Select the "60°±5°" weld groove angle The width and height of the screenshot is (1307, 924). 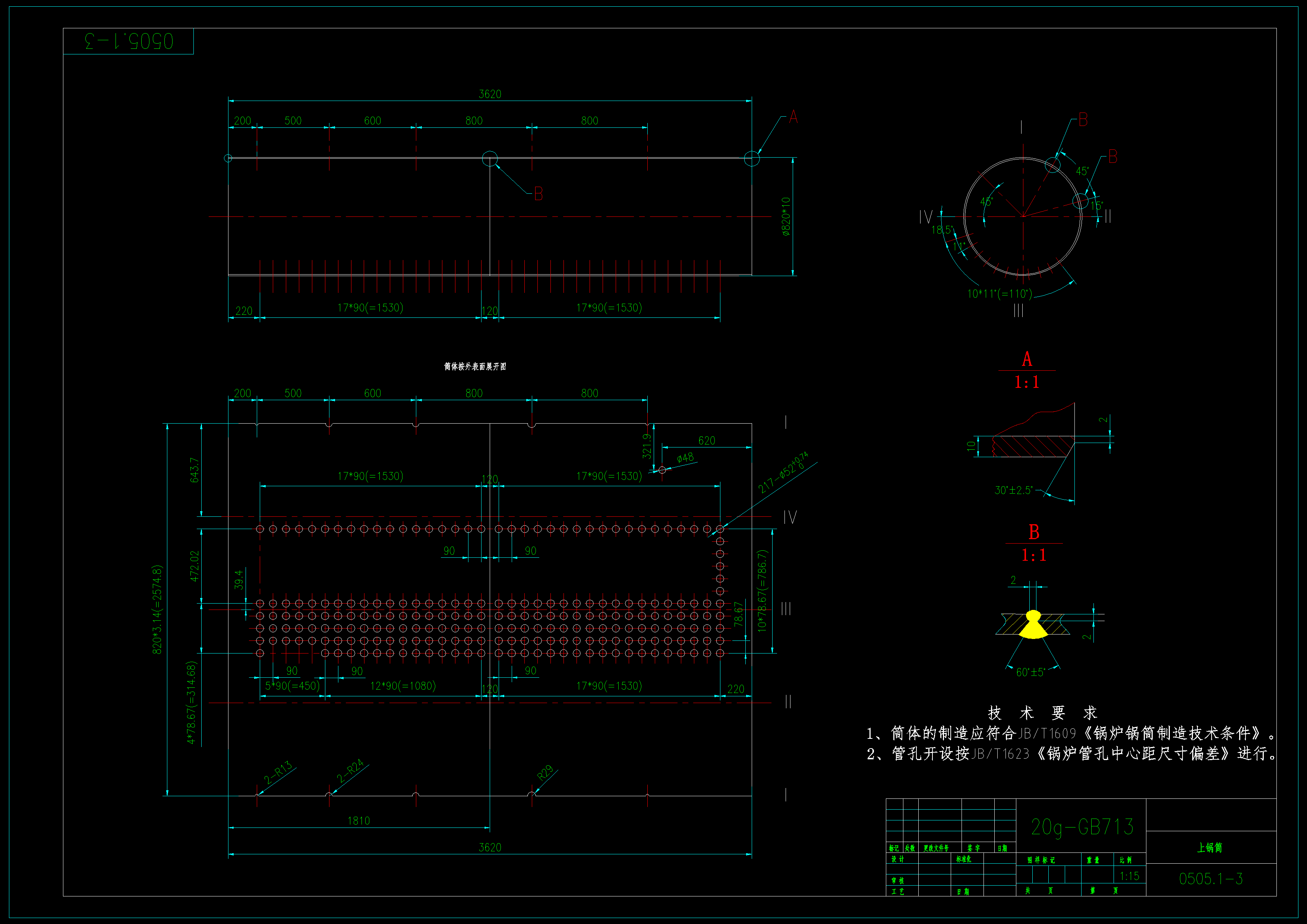(x=1030, y=673)
